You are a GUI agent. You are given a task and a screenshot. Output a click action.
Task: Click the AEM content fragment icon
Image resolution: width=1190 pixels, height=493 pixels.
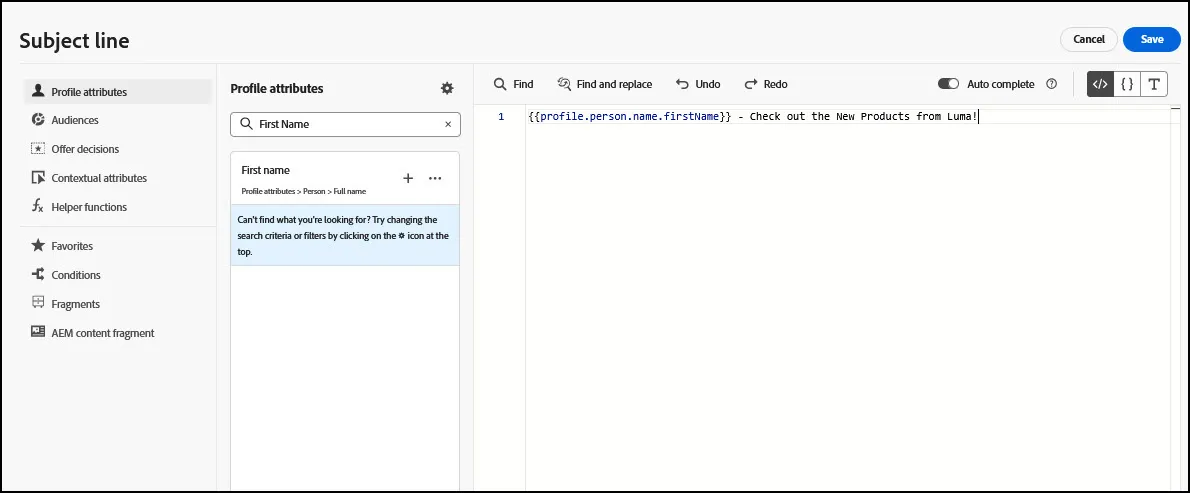(38, 331)
